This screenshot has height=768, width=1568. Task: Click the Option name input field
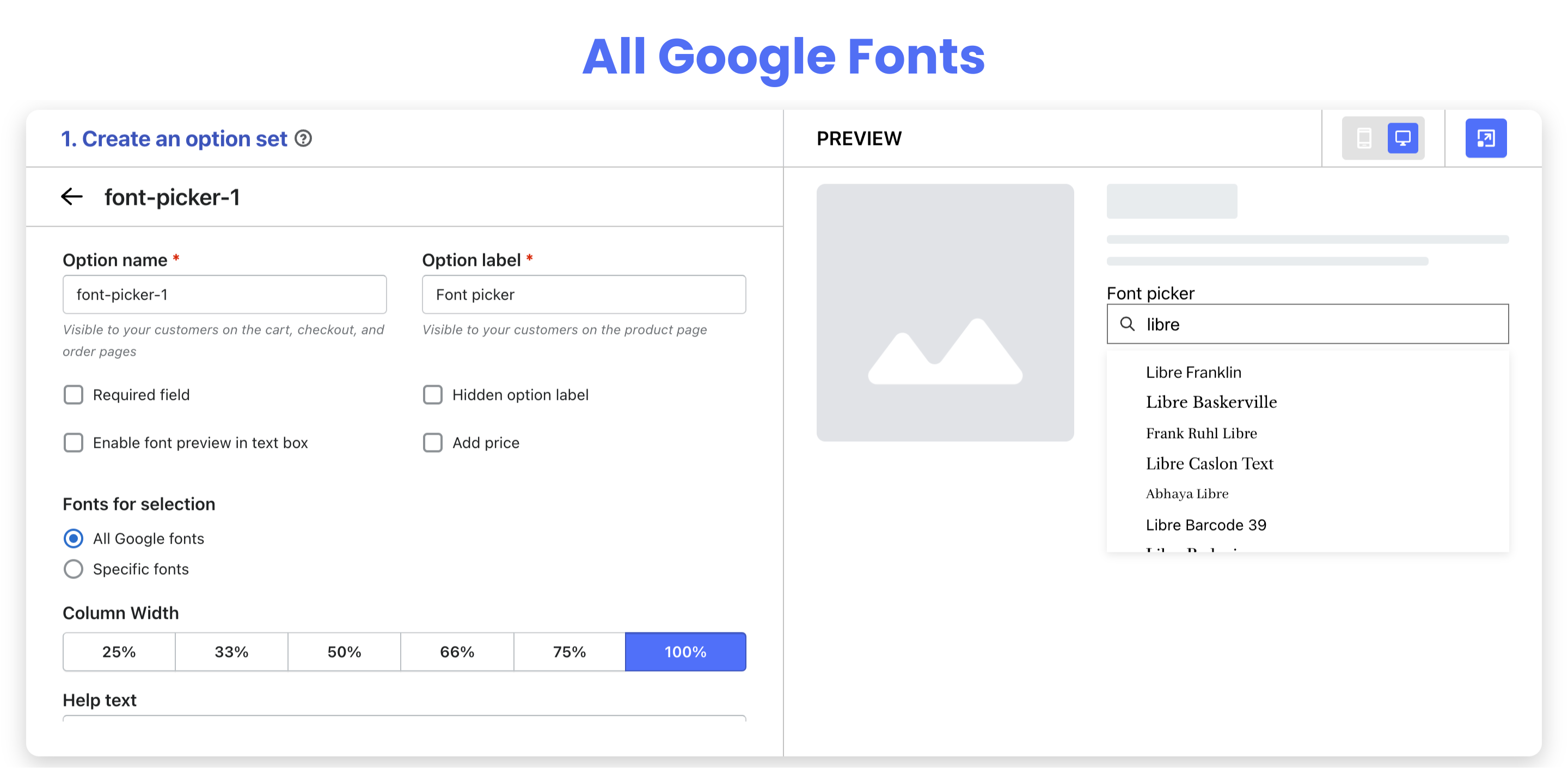coord(225,295)
